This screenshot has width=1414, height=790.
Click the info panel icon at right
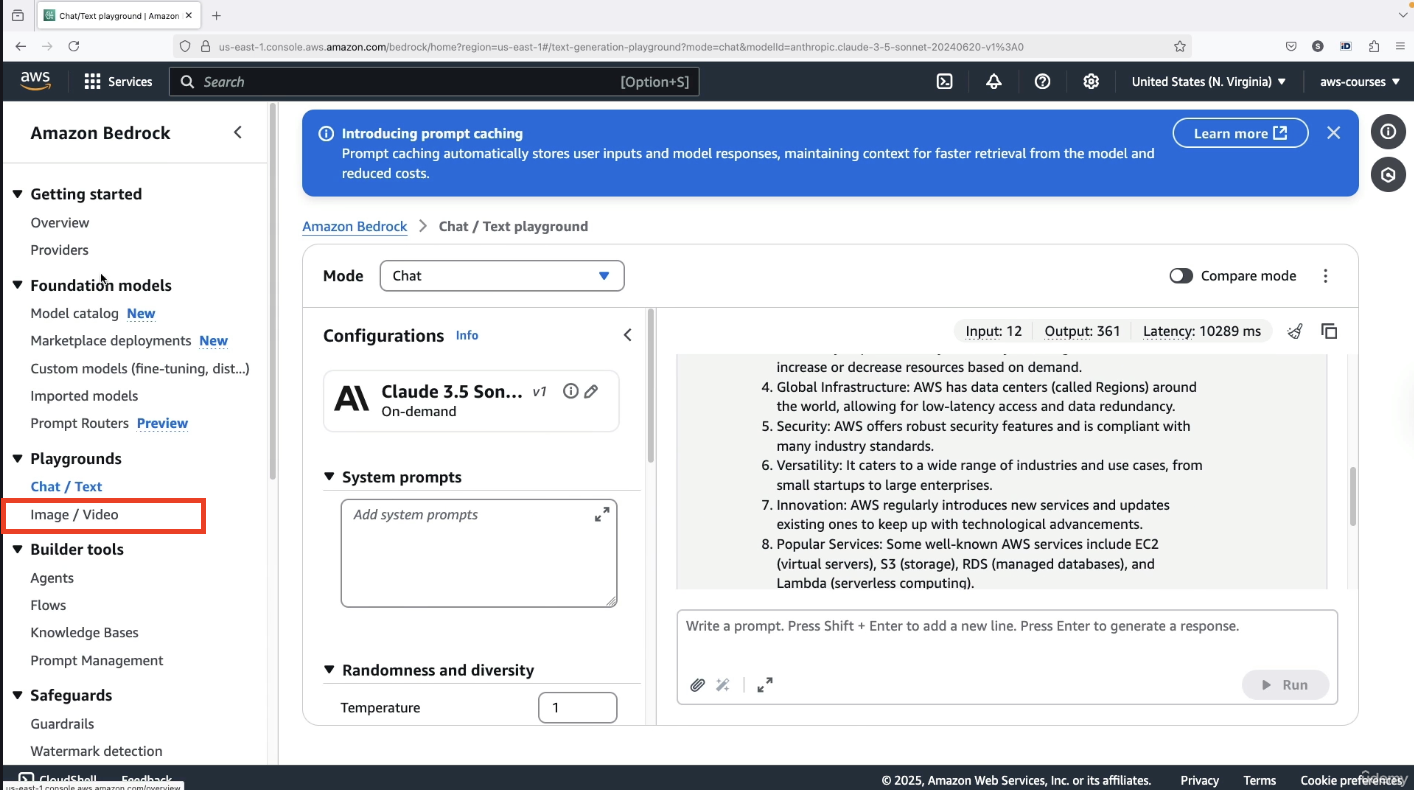pos(1388,132)
